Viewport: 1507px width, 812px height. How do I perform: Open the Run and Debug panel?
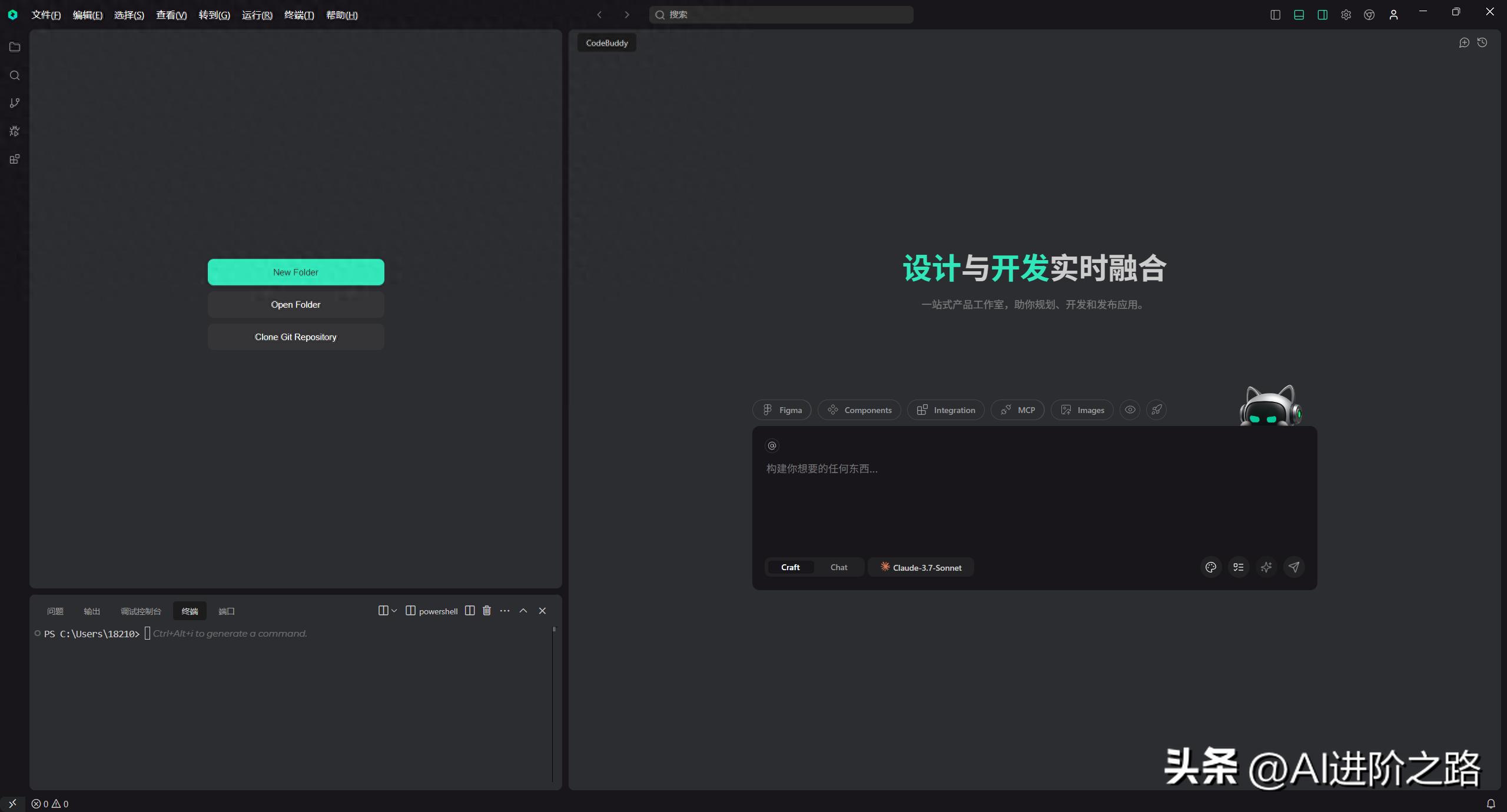coord(15,131)
